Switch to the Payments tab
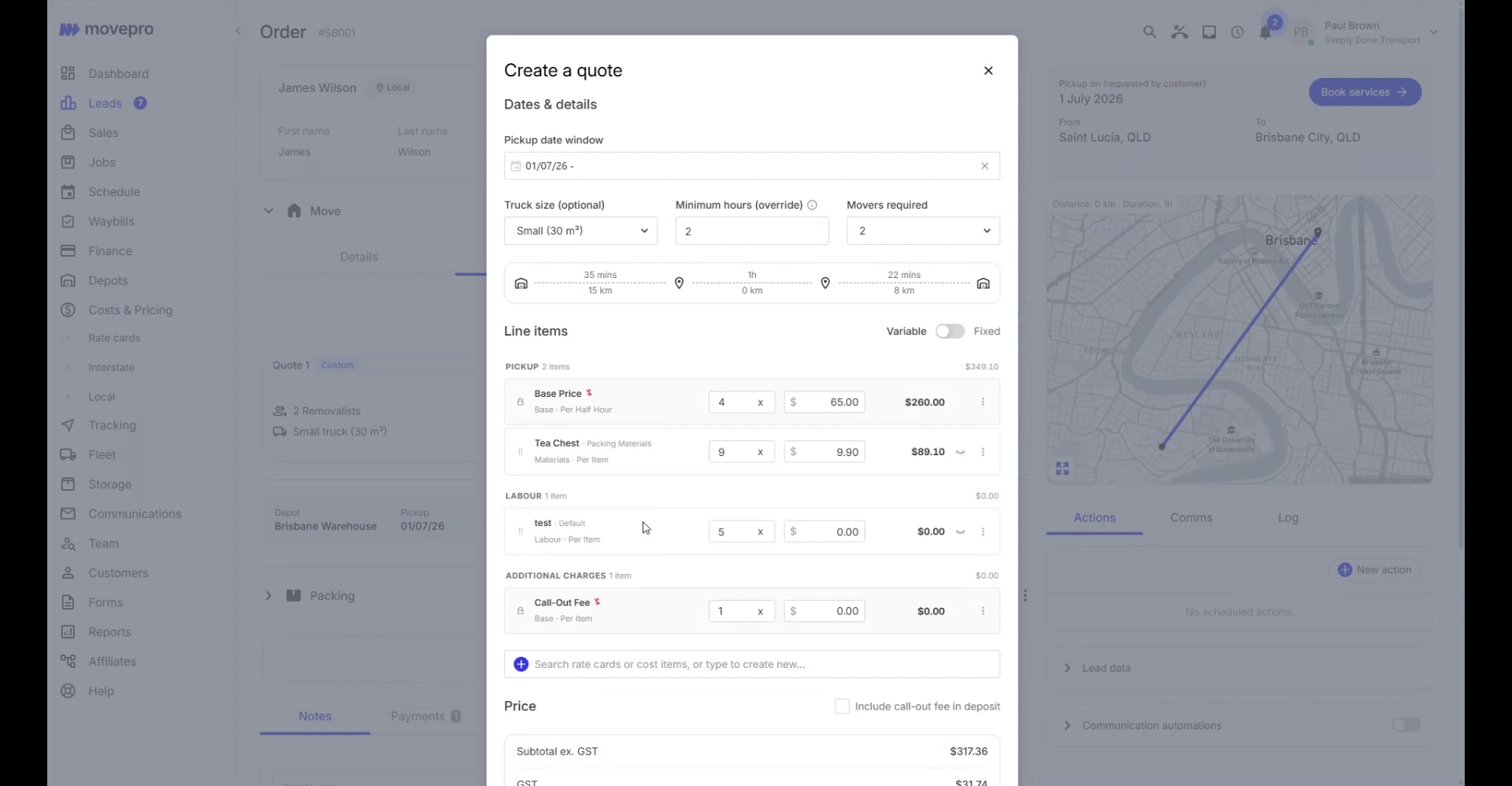Viewport: 1512px width, 786px height. 425,716
